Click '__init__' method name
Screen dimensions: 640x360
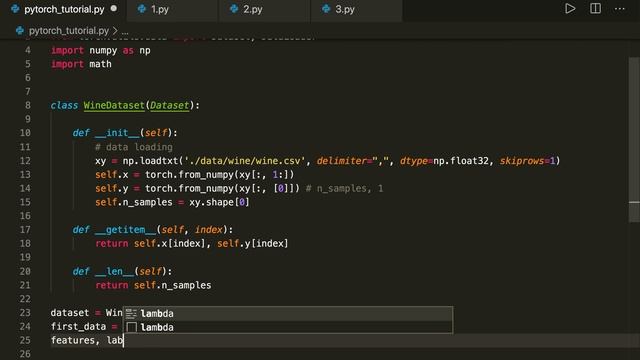(117, 133)
